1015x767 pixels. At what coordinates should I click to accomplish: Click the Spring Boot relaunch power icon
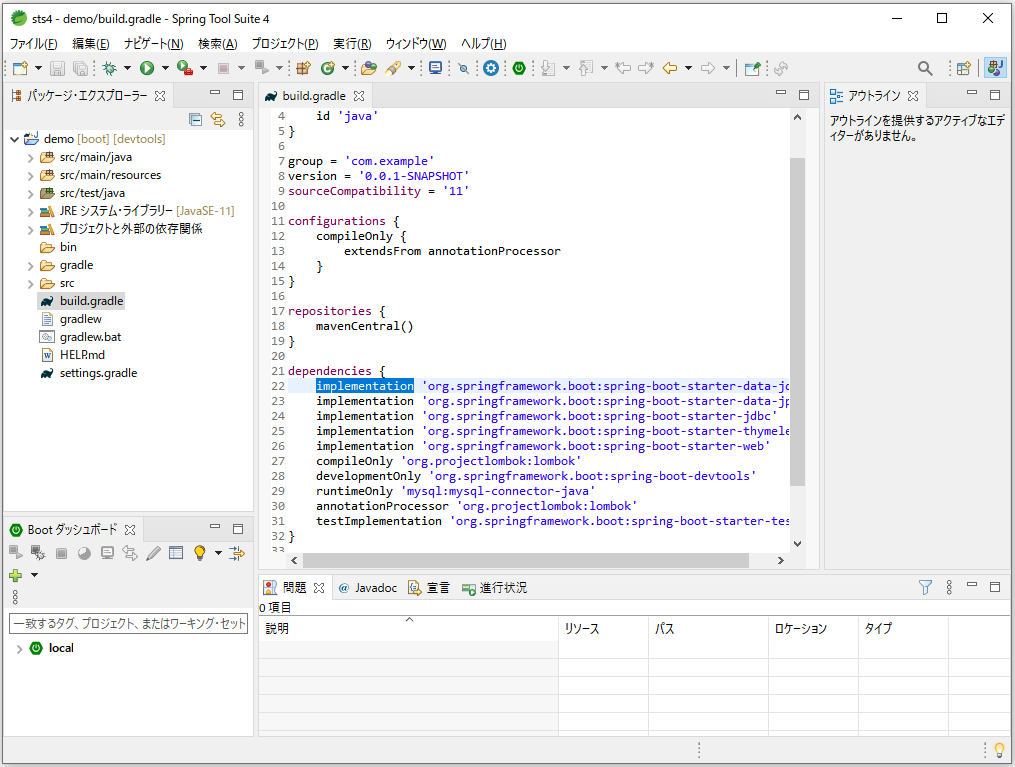click(519, 68)
